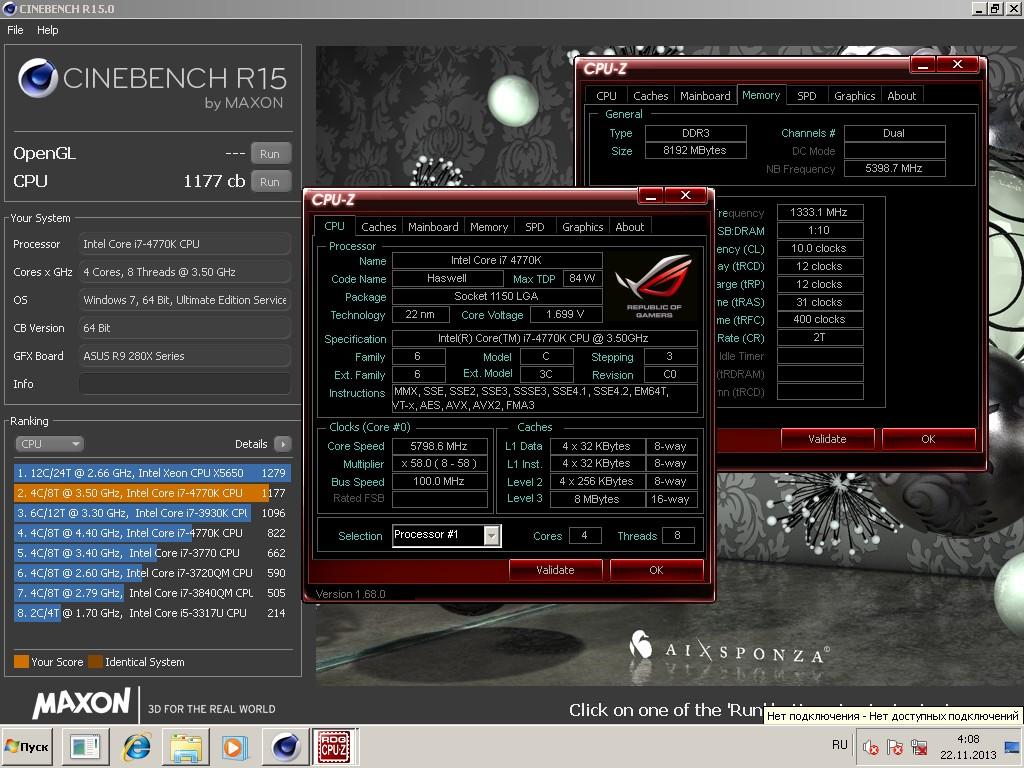Image resolution: width=1024 pixels, height=768 pixels.
Task: Expand ranking Details arrow button
Action: (x=283, y=444)
